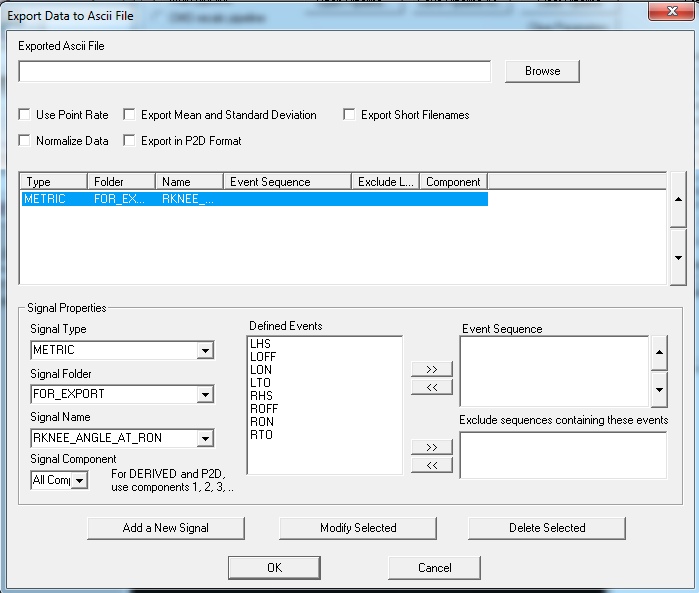The height and width of the screenshot is (593, 699).
Task: Select LHS in Defined Events
Action: (260, 344)
